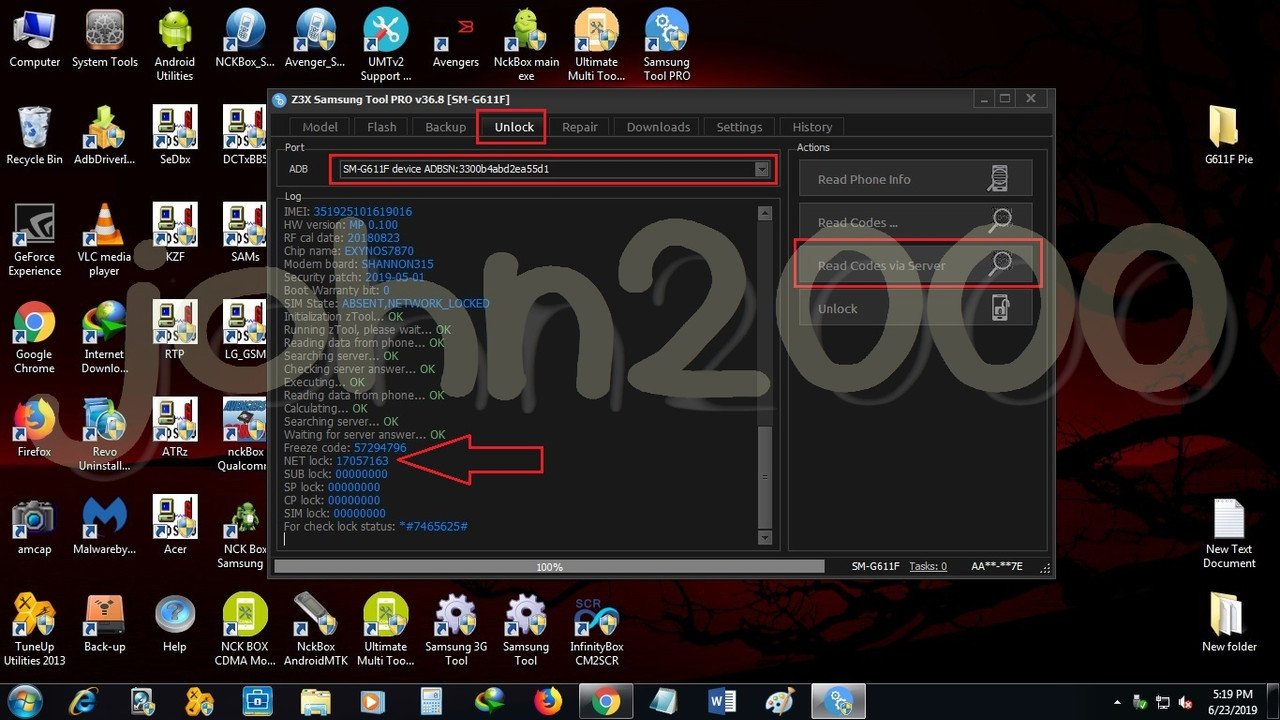
Task: Open New Text Document file
Action: [x=1229, y=532]
